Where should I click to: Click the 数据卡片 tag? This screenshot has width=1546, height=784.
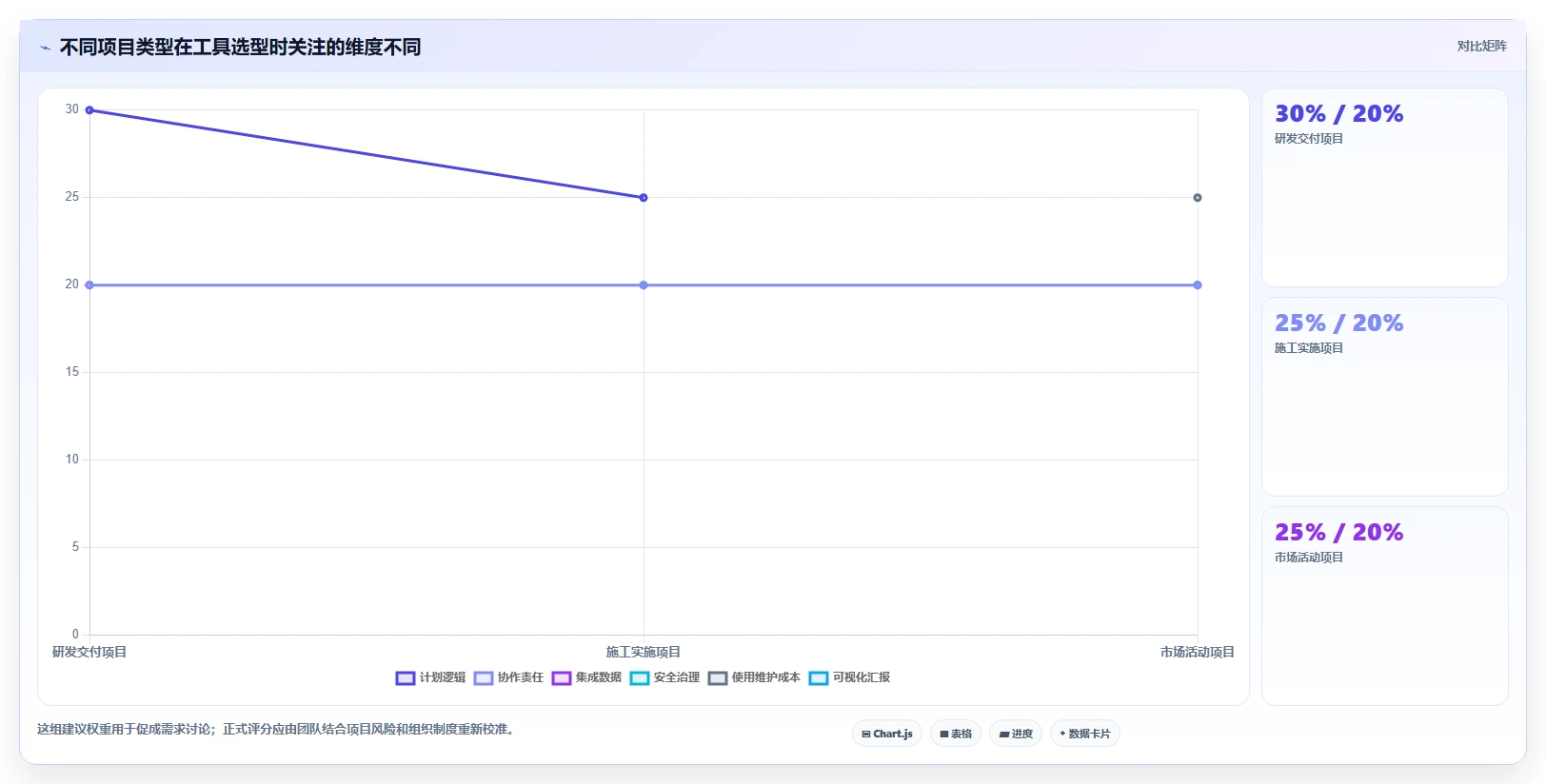1085,734
